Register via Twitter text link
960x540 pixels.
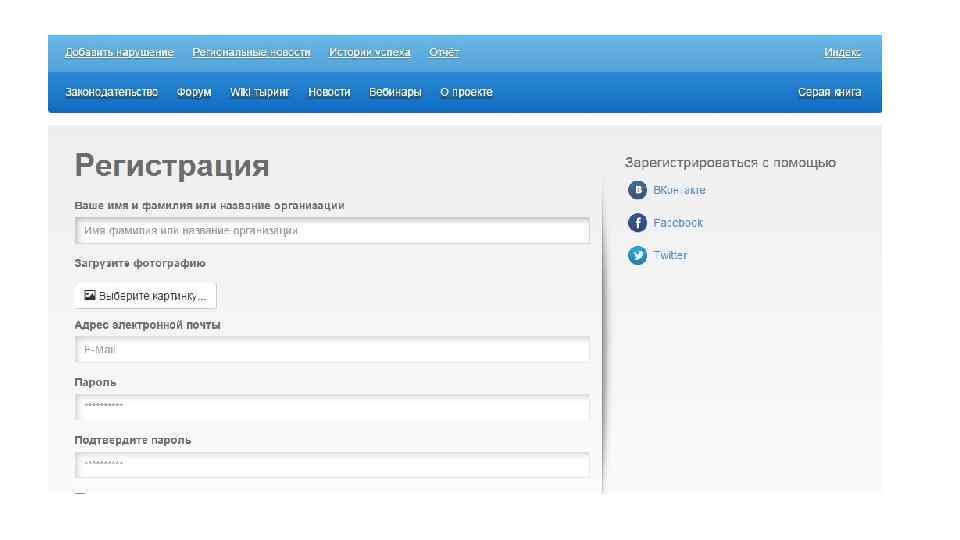coord(670,255)
